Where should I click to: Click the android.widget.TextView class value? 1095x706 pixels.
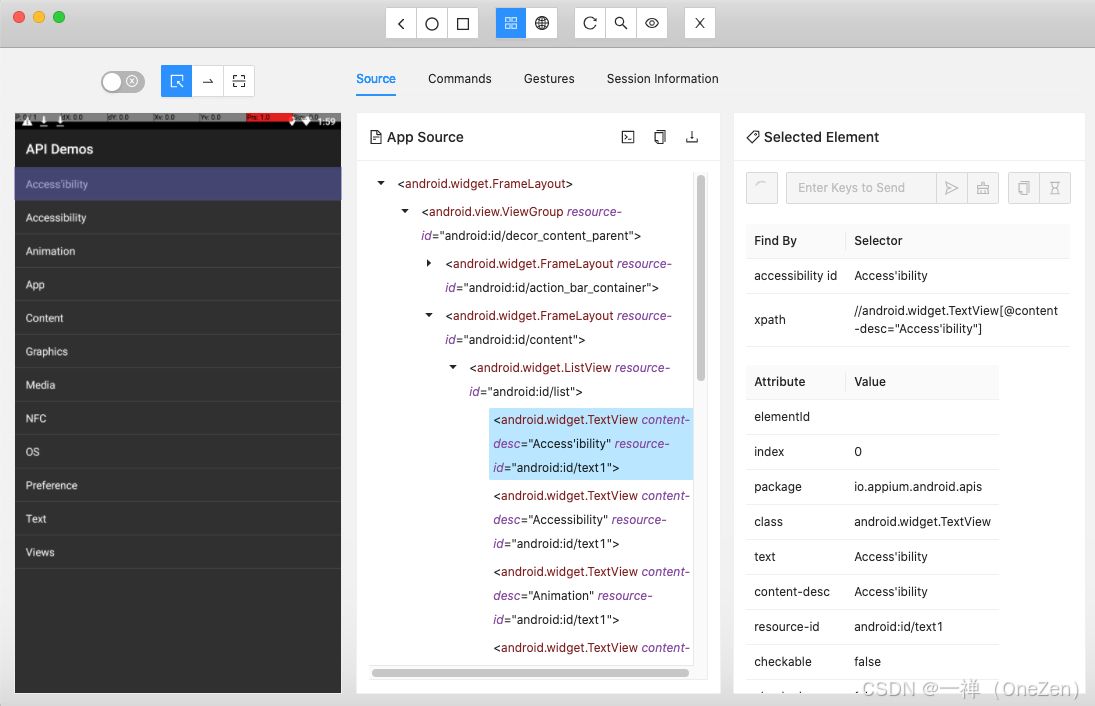click(922, 522)
